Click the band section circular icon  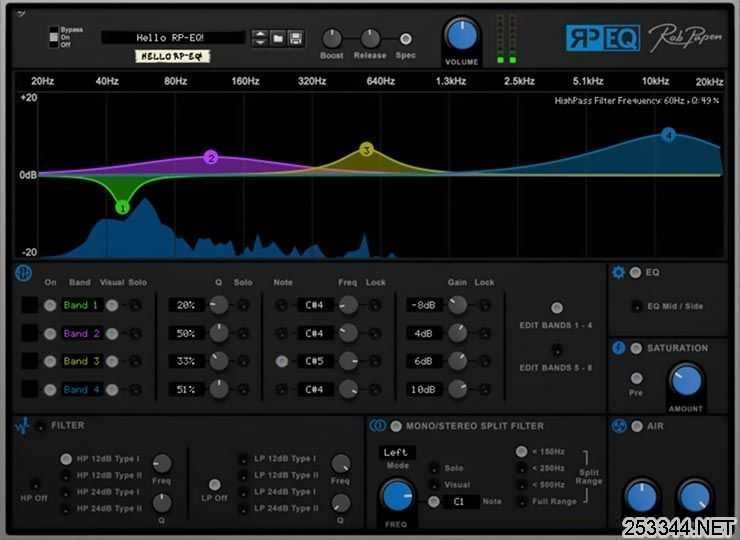point(23,273)
